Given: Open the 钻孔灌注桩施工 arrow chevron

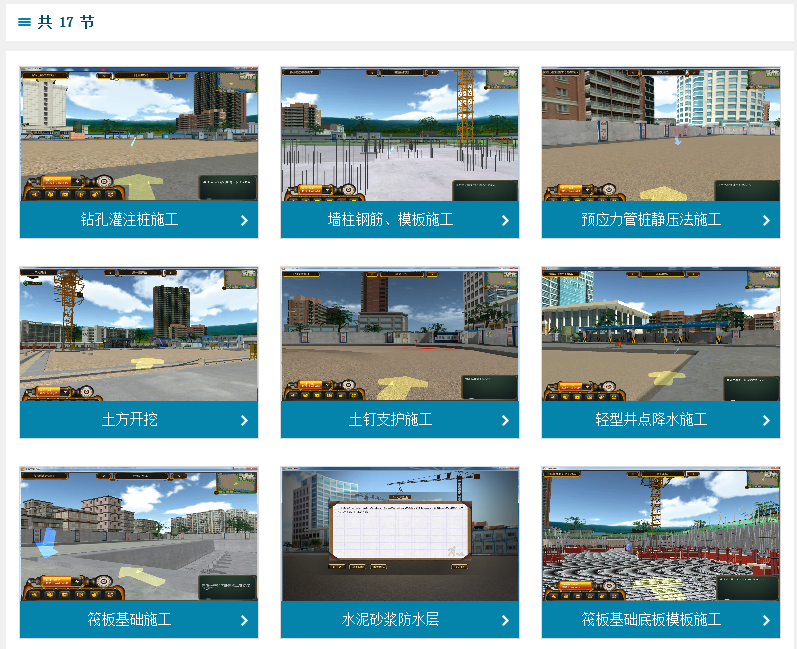Looking at the screenshot, I should click(244, 220).
